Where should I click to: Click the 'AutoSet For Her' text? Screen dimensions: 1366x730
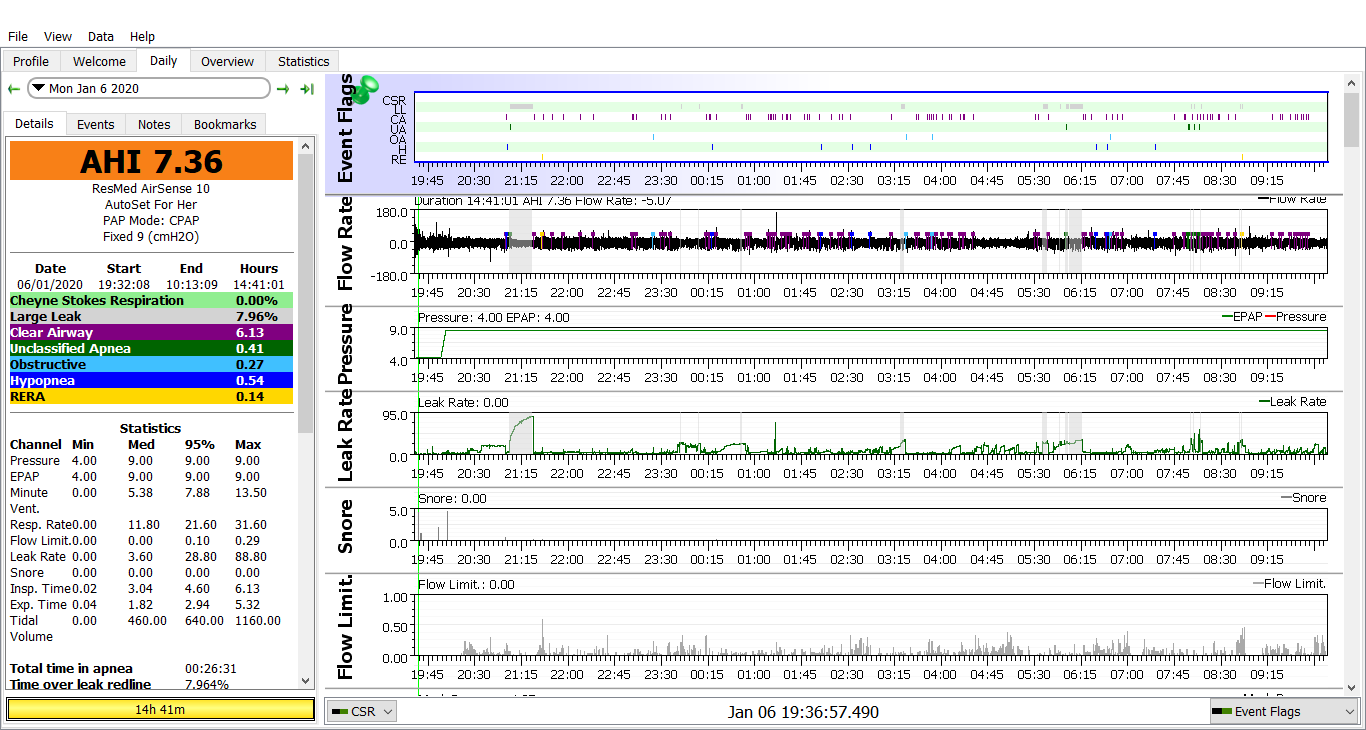(x=150, y=205)
